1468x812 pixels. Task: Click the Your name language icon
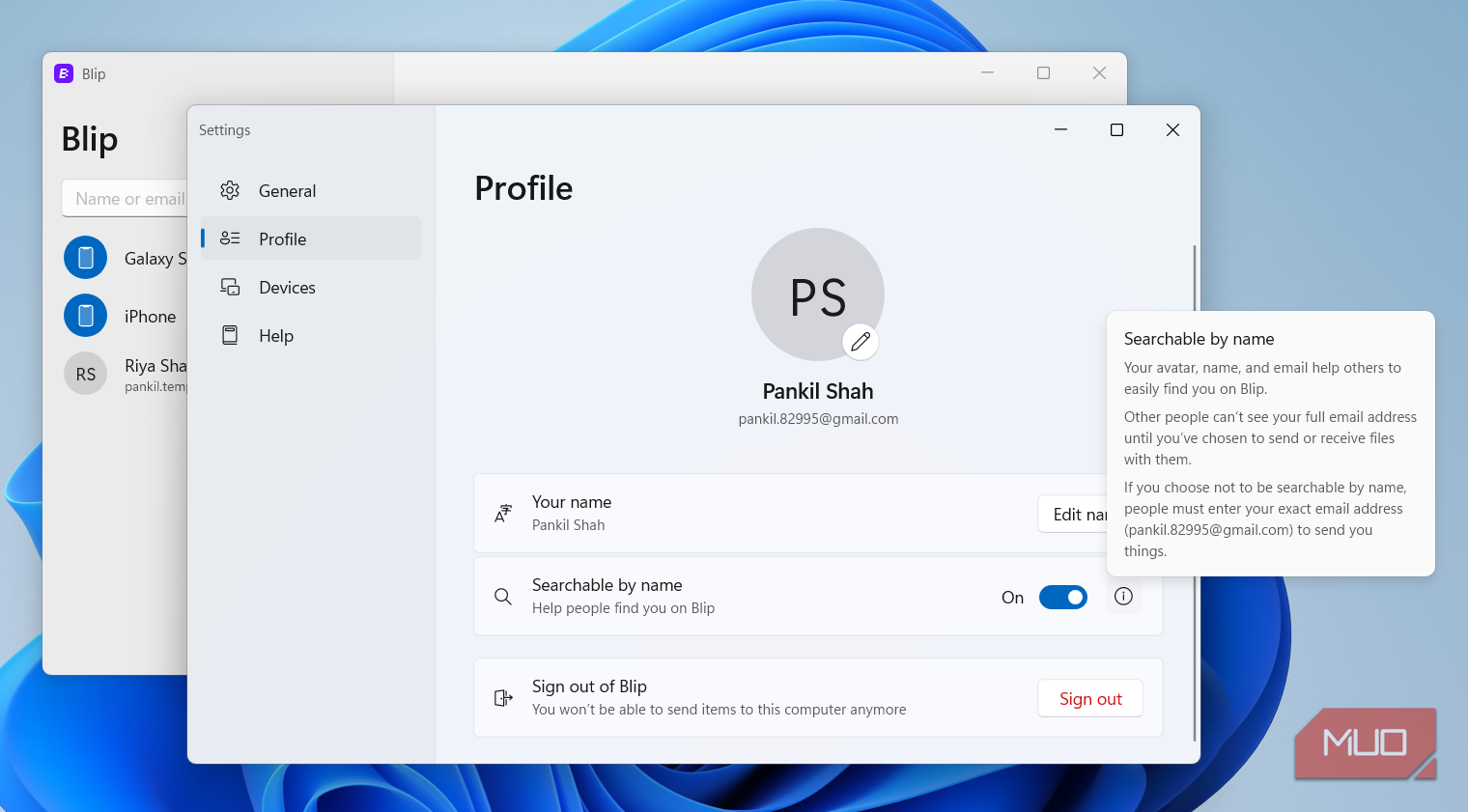tap(503, 514)
